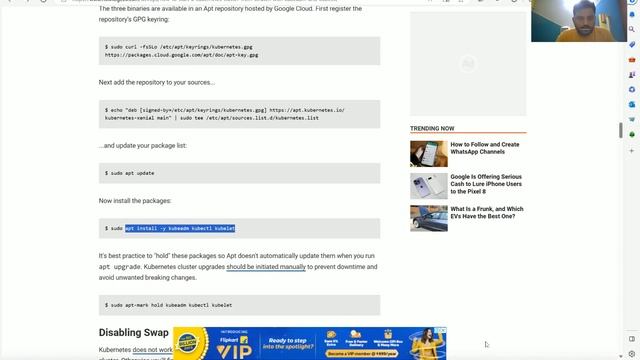
Task: Open the Microsoft 365 sidebar icon
Action: [632, 89]
